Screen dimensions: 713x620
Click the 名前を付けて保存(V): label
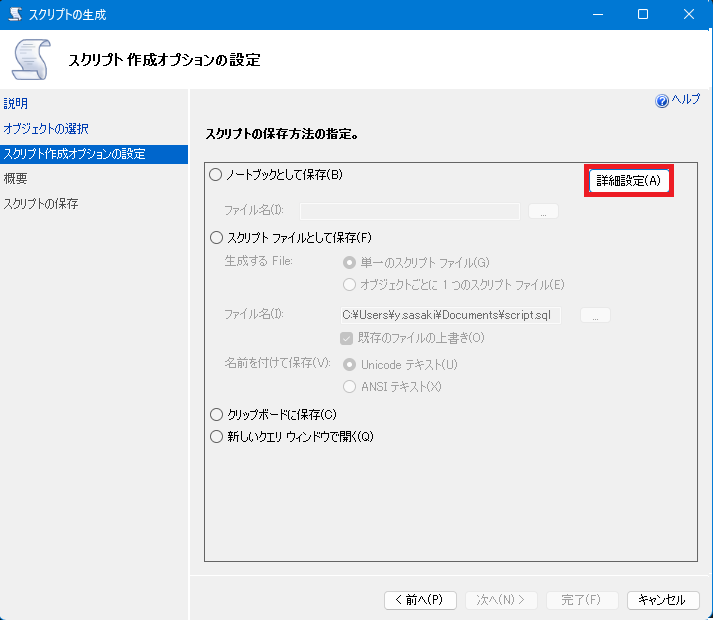tap(277, 363)
